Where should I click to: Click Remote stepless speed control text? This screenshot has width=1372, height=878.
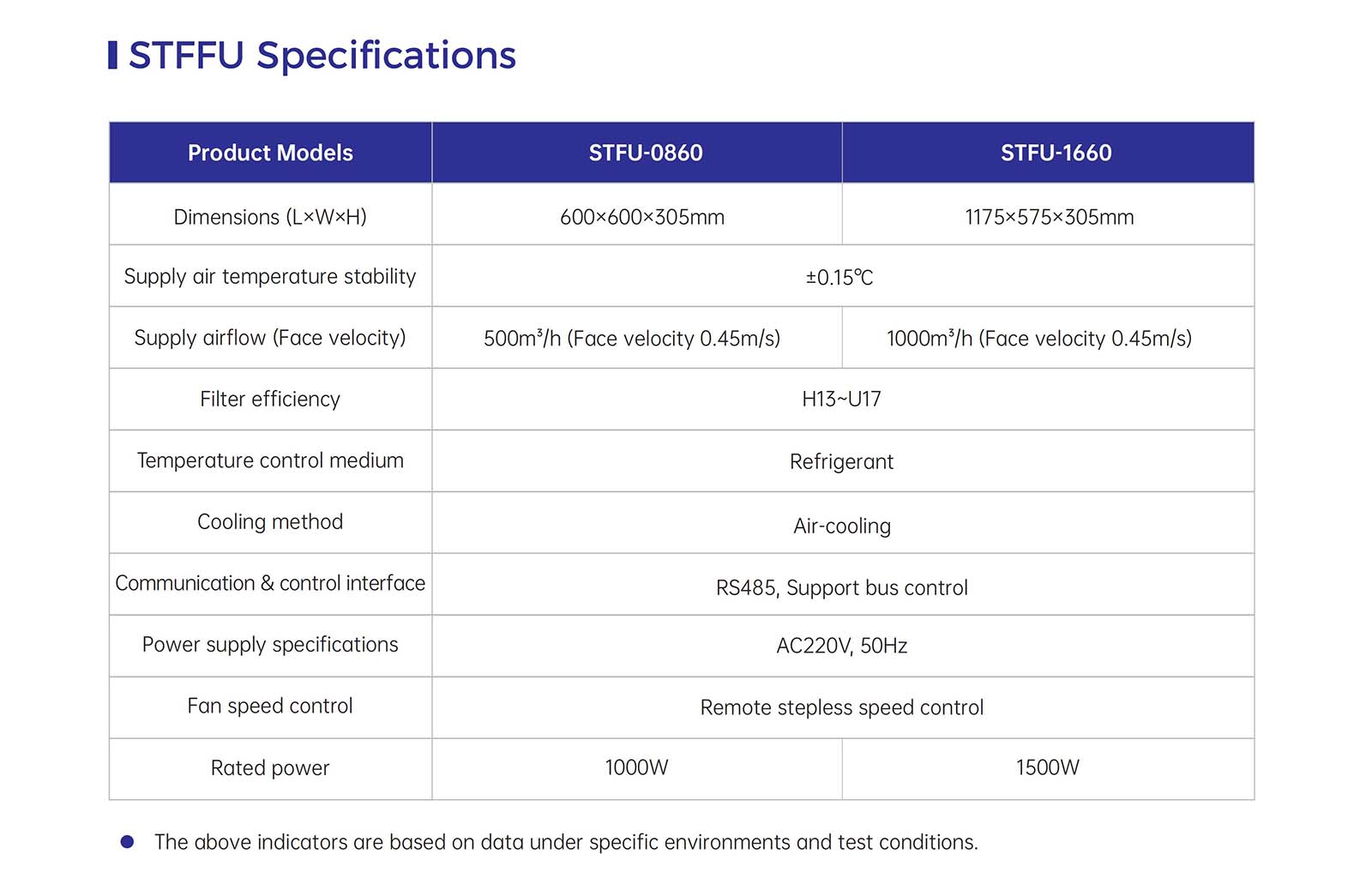(x=842, y=707)
